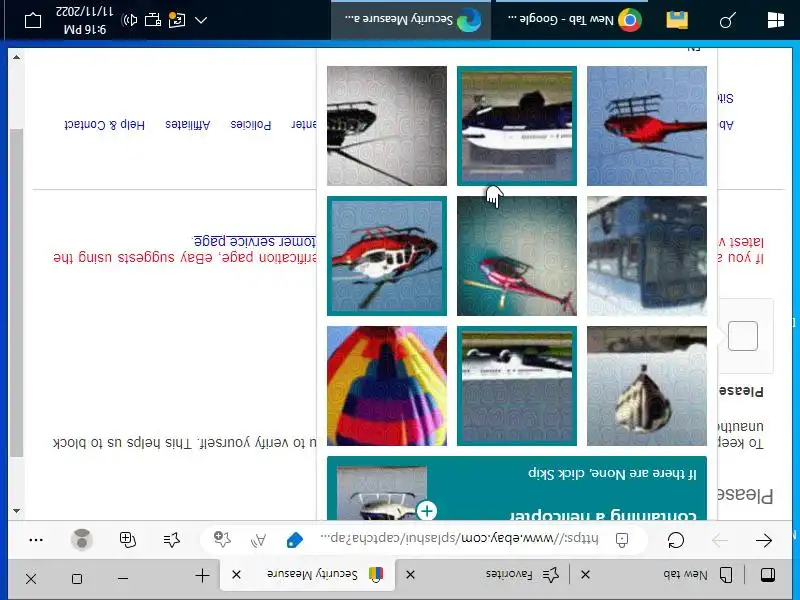Open the notification center icon
This screenshot has width=800, height=600.
coord(33,20)
